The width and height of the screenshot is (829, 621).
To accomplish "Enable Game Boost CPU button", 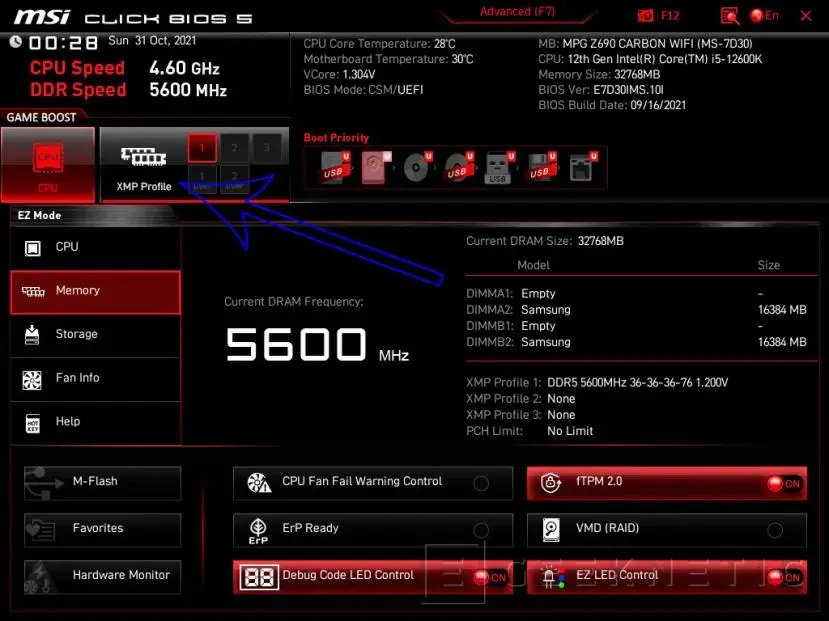I will [48, 164].
